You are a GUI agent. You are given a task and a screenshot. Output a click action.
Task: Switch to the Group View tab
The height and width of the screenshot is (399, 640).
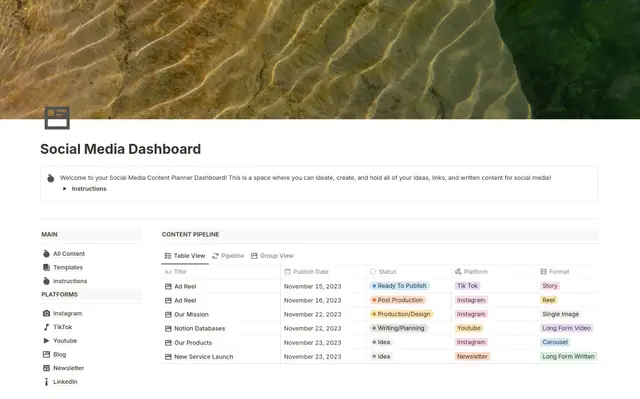(272, 256)
